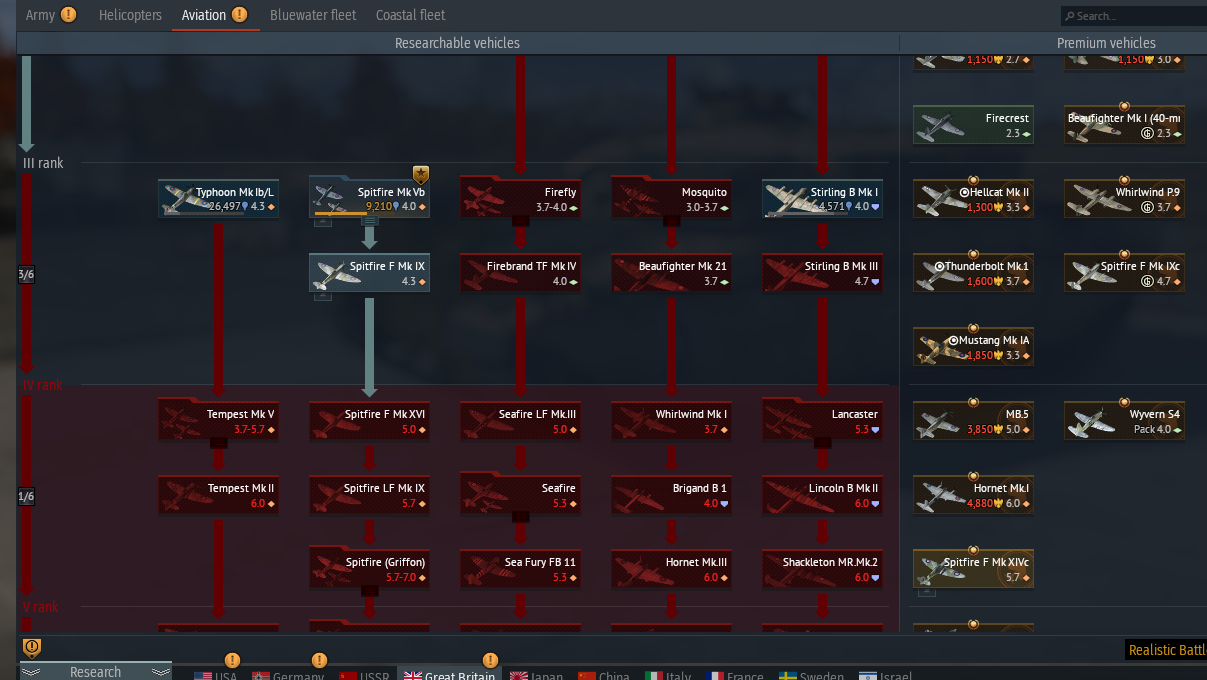Screen dimensions: 1207x680
Task: Expand the Lancaster group folder
Action: [822, 443]
